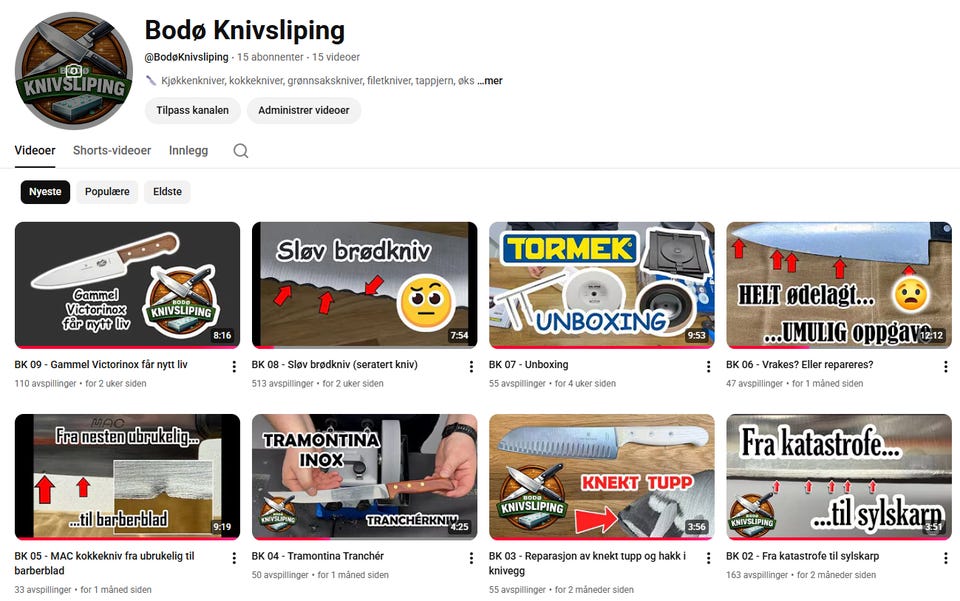Open three-dot menu for BK 06 video
This screenshot has height=601, width=960.
pos(945,367)
